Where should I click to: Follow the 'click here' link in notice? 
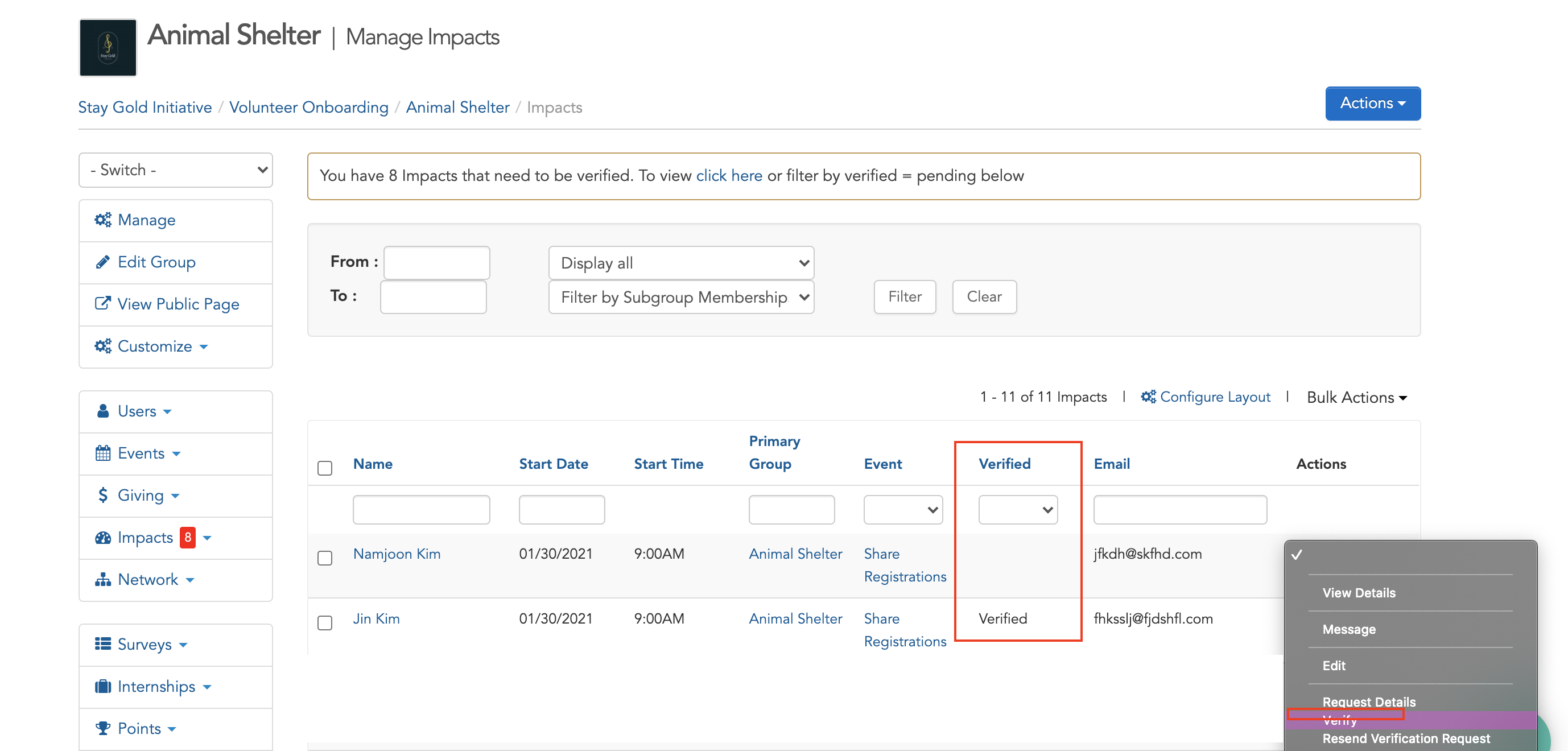[729, 176]
